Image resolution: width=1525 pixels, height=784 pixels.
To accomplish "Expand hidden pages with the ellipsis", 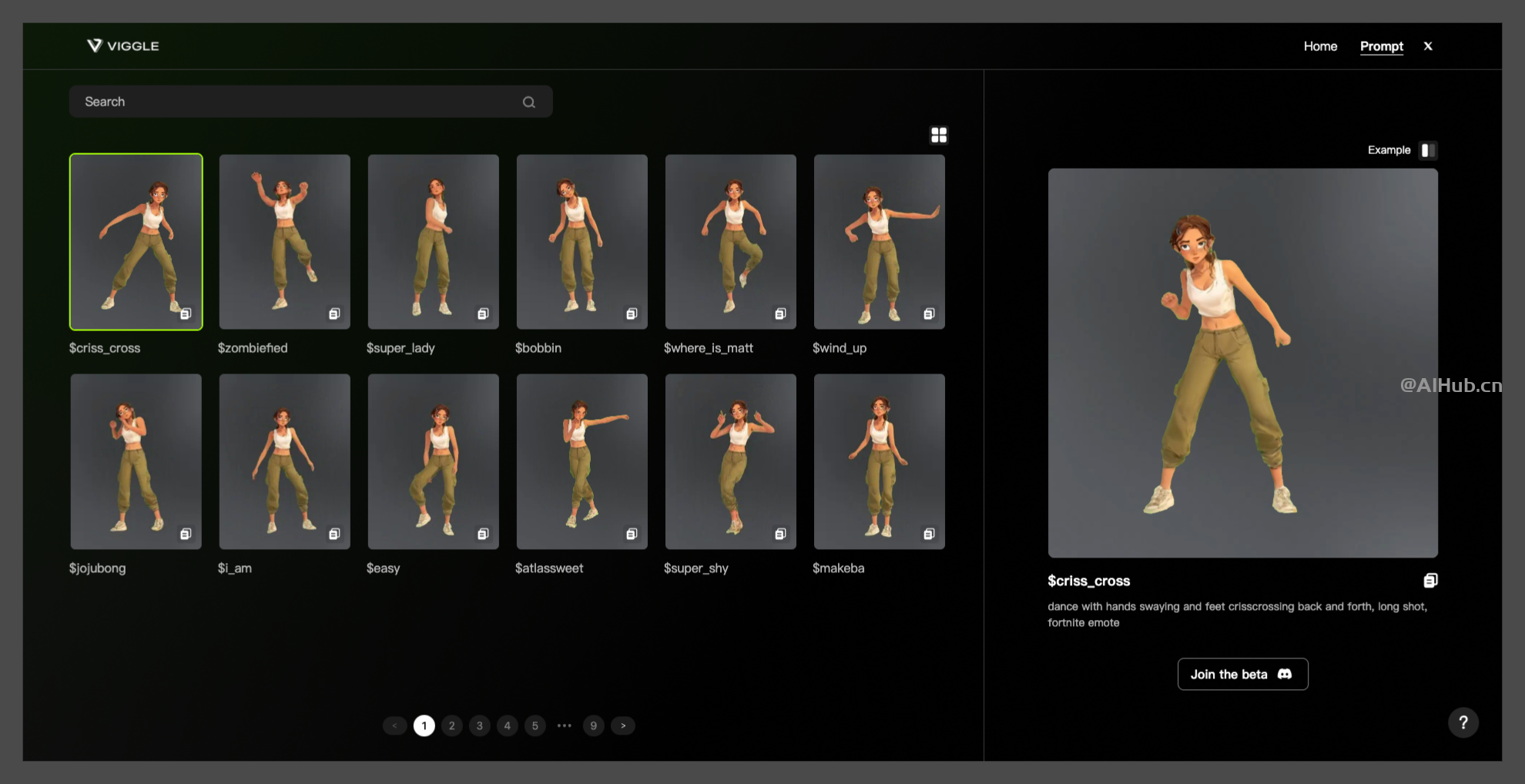I will pyautogui.click(x=565, y=725).
